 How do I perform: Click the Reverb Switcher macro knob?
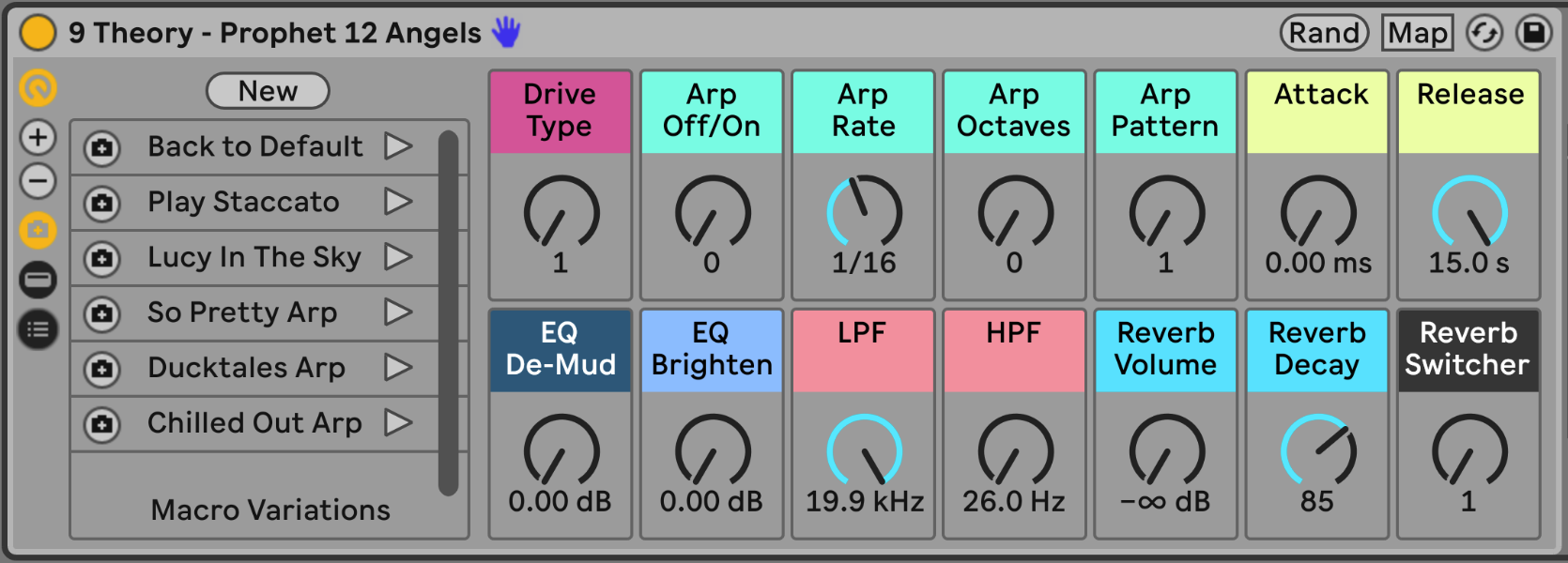[x=1469, y=450]
